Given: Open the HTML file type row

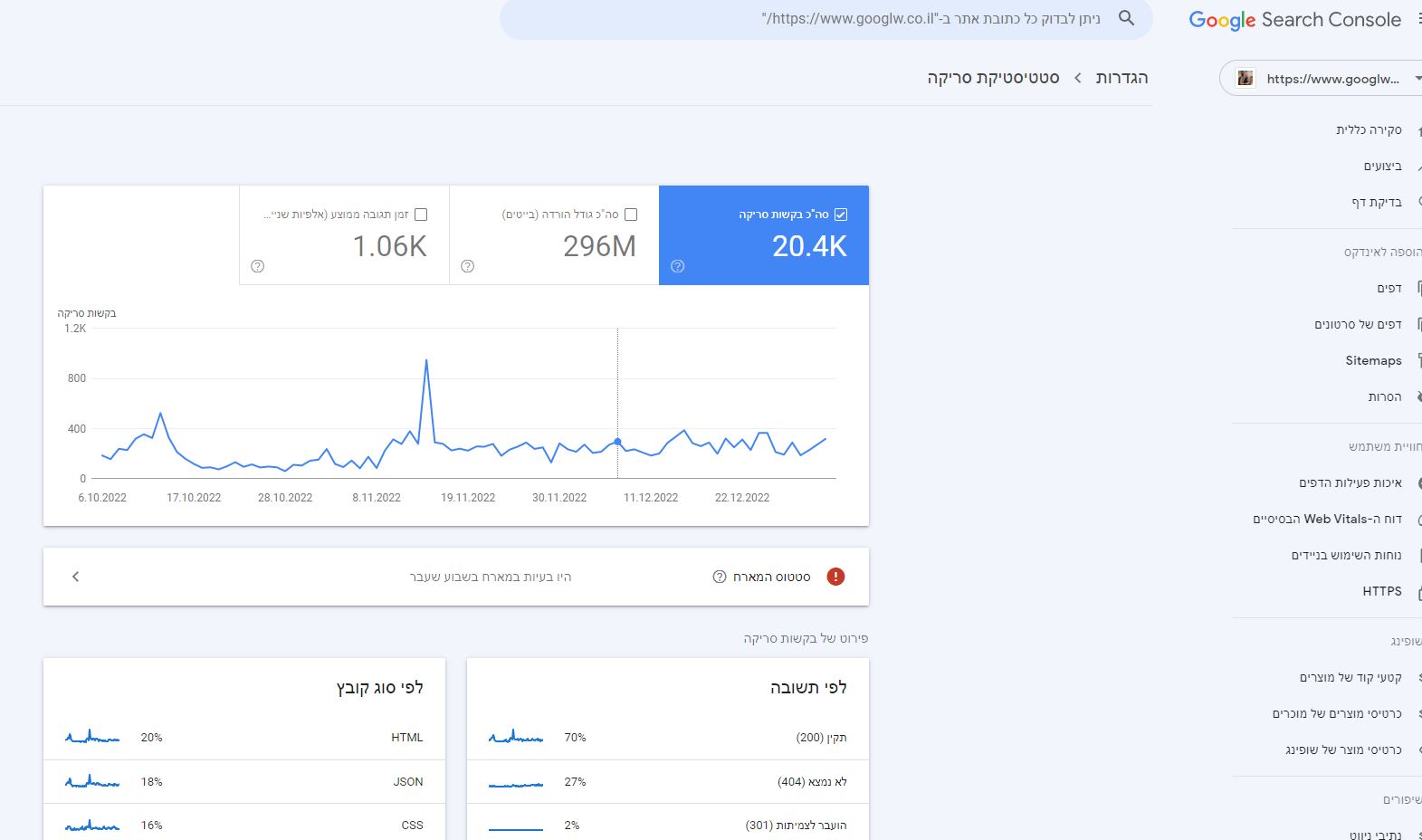Looking at the screenshot, I should point(244,738).
